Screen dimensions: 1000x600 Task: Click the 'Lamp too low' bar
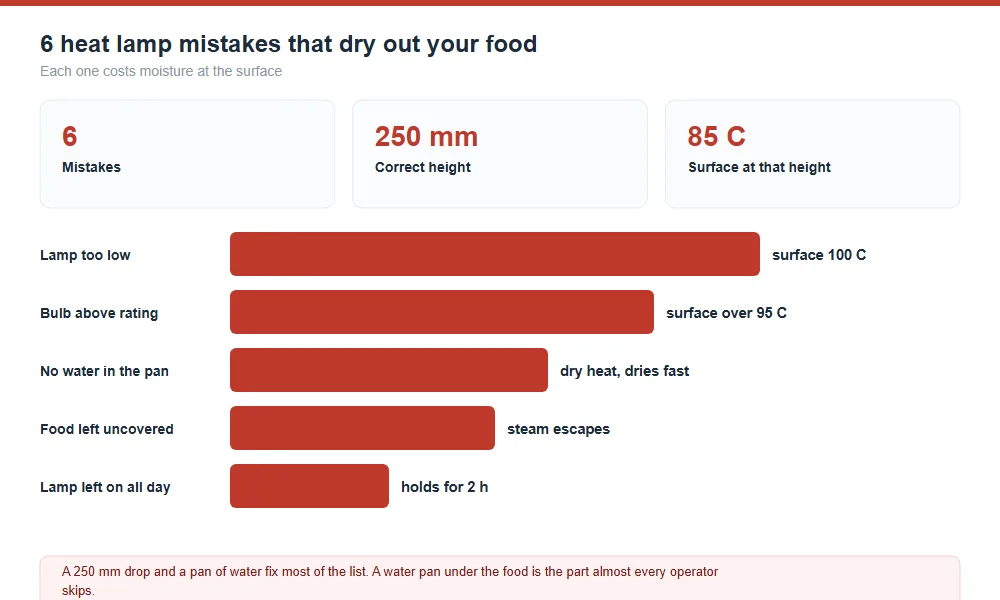(x=495, y=254)
